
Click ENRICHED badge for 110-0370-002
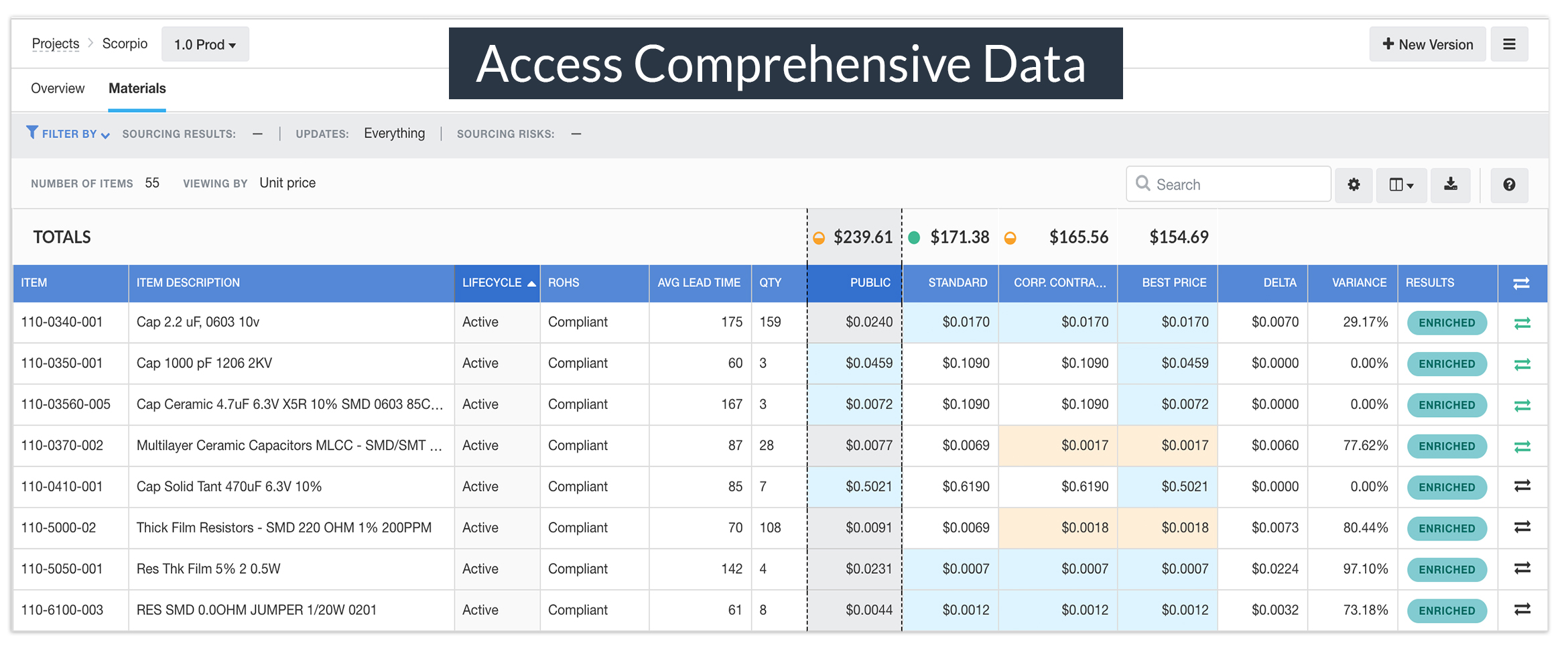(1447, 447)
